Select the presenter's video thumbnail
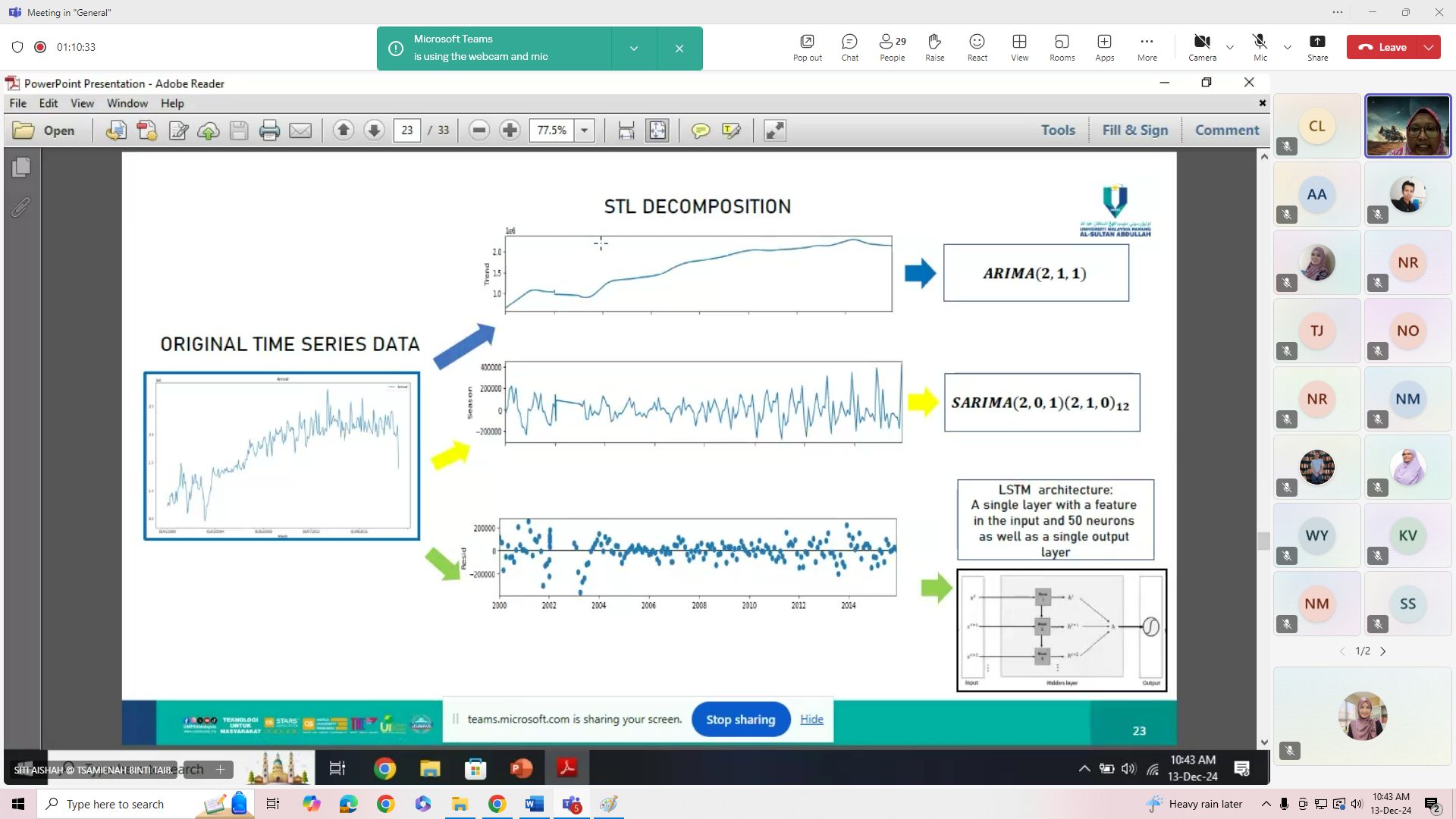The width and height of the screenshot is (1456, 819). [1408, 126]
